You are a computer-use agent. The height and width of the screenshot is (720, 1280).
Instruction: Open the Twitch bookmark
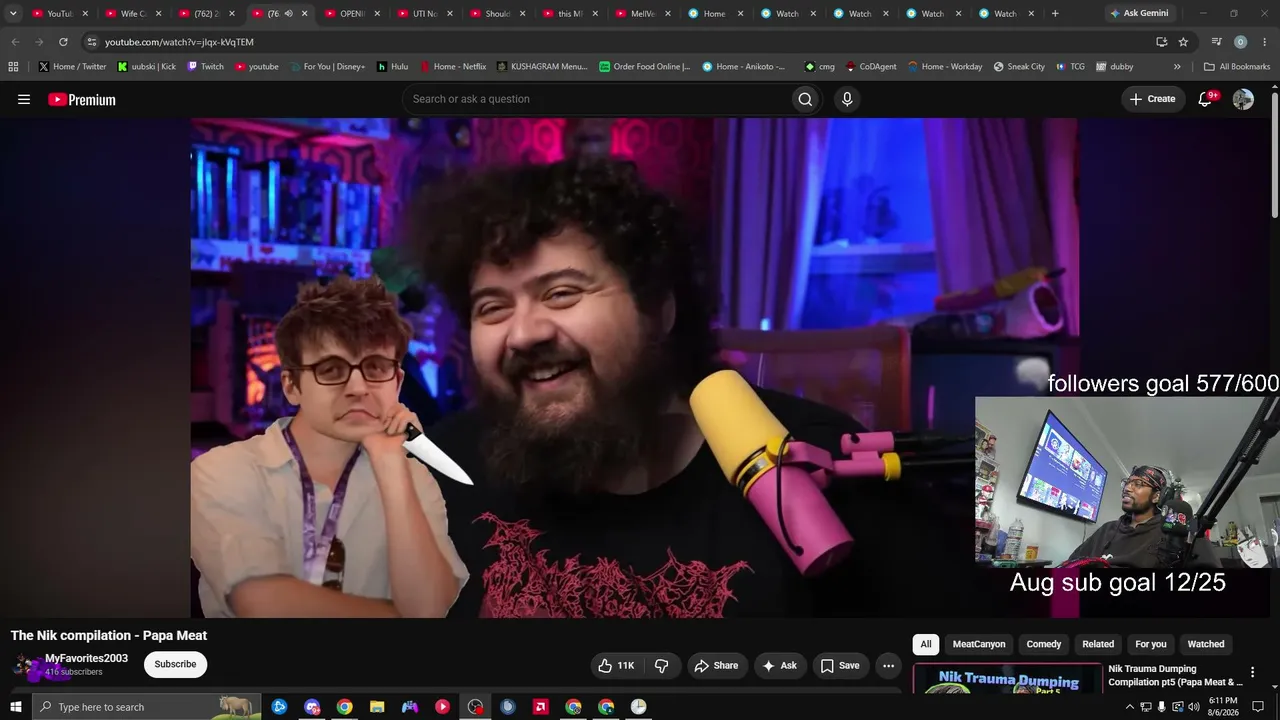coord(206,67)
